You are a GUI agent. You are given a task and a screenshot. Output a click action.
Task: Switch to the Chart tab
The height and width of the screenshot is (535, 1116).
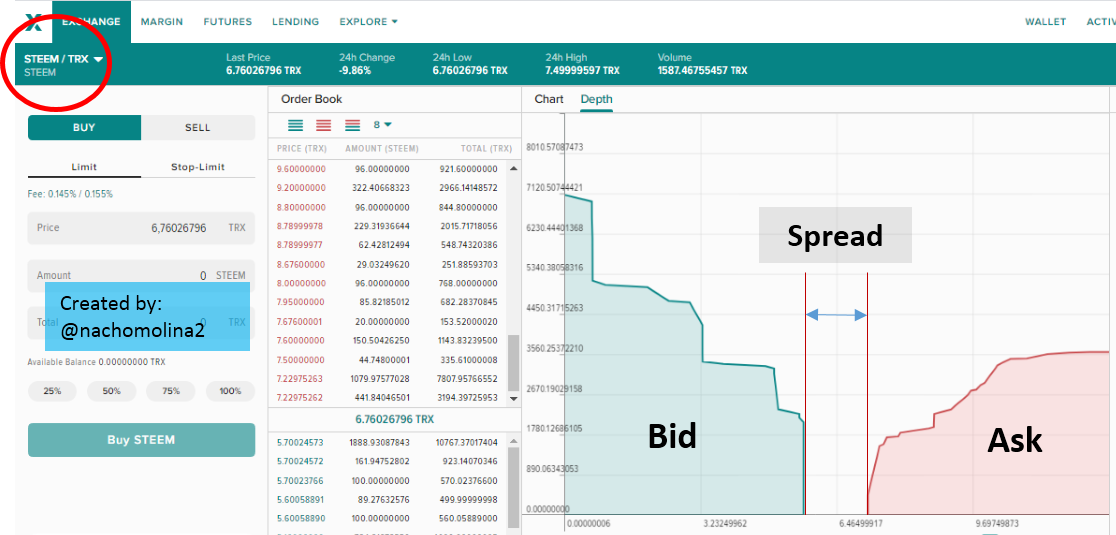point(549,99)
